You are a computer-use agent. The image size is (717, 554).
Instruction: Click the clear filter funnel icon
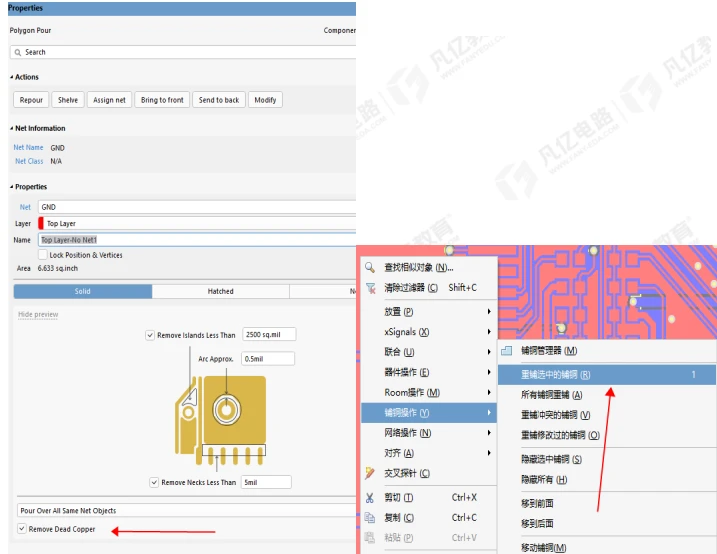tap(370, 288)
